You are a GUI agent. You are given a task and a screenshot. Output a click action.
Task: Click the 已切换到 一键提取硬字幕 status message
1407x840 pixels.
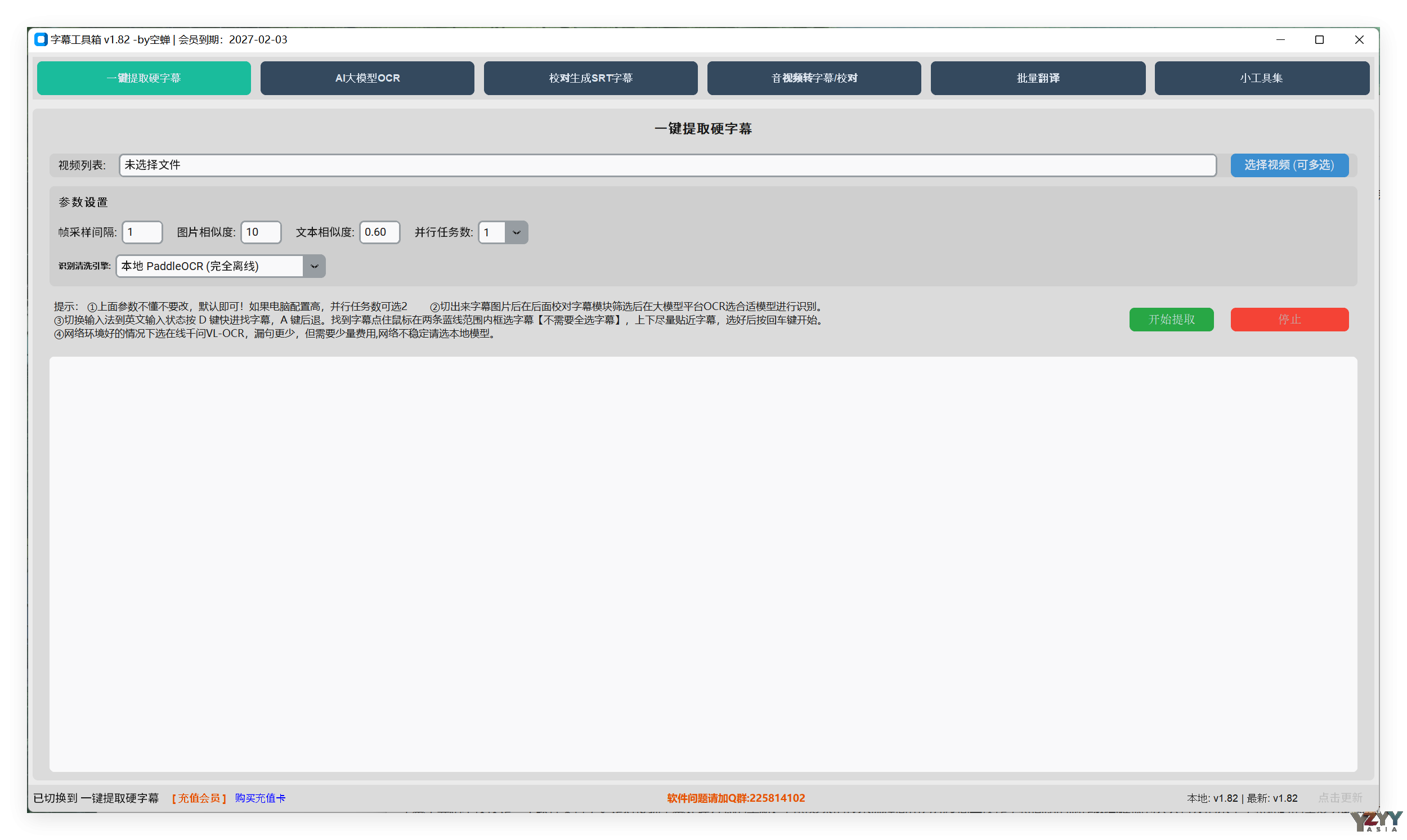point(96,798)
